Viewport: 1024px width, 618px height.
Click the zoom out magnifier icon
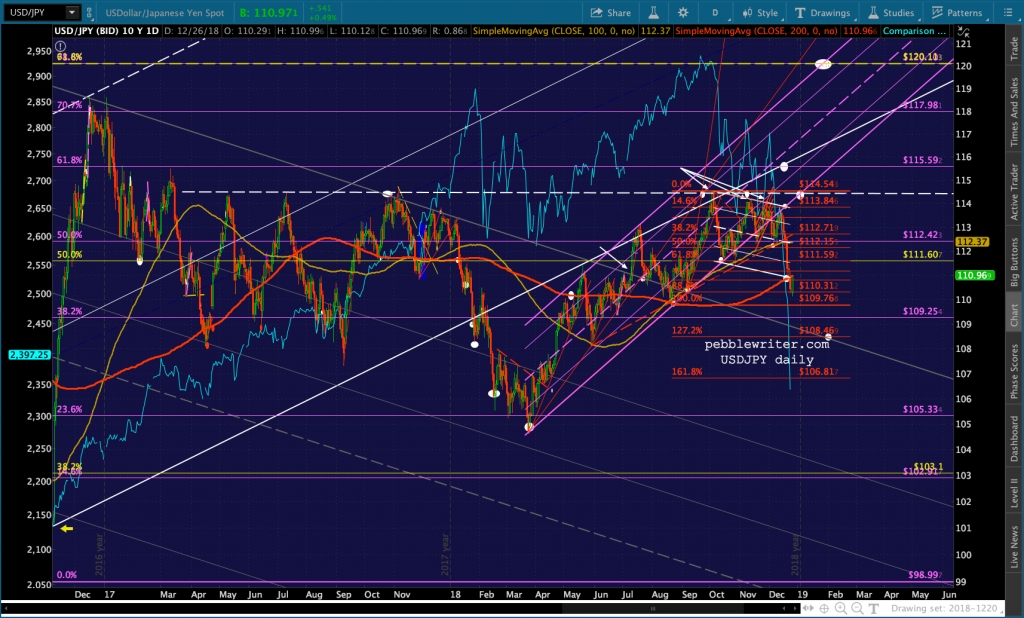click(857, 608)
